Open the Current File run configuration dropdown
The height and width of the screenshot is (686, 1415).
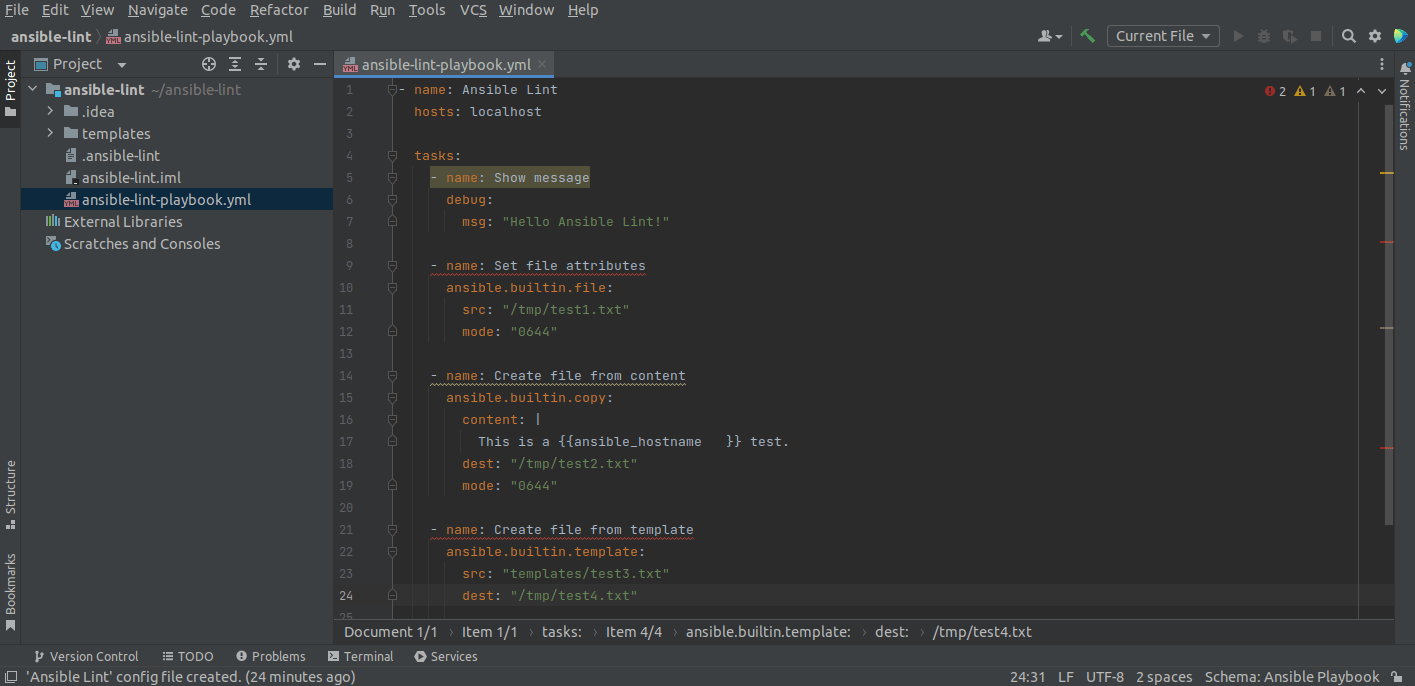(1162, 35)
